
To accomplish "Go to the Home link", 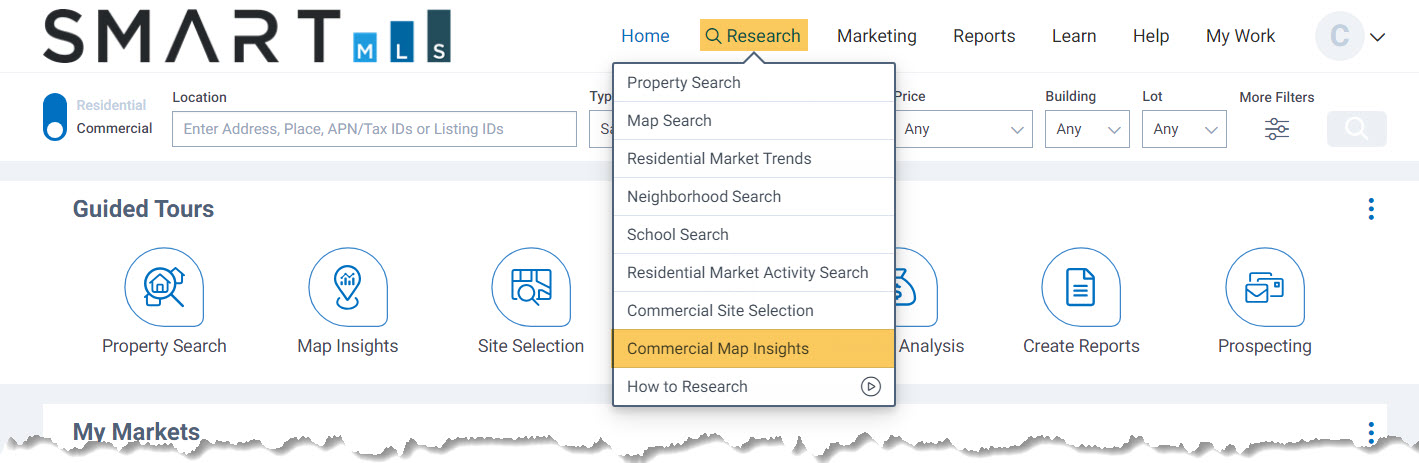I will (645, 36).
